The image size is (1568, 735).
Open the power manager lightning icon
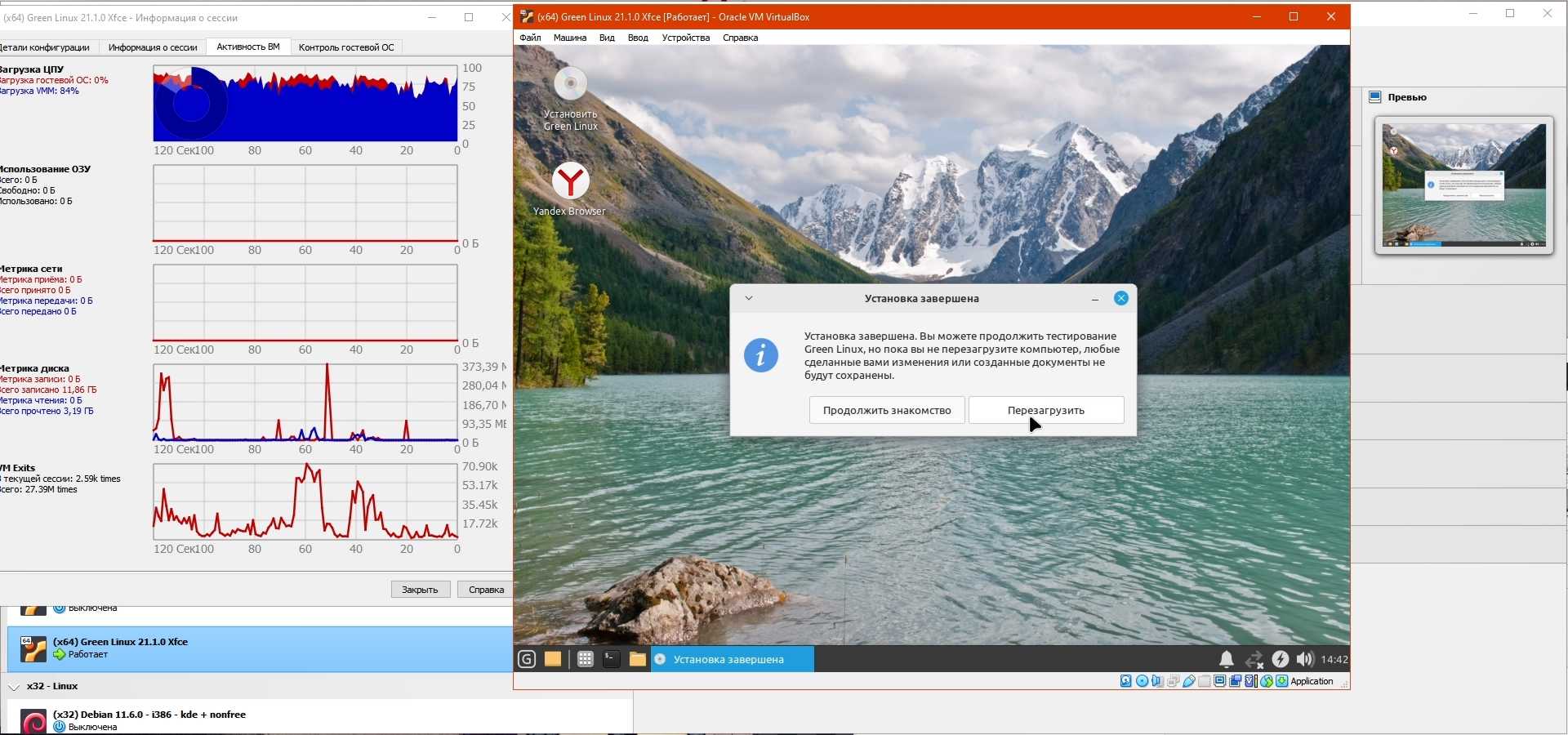[1280, 659]
